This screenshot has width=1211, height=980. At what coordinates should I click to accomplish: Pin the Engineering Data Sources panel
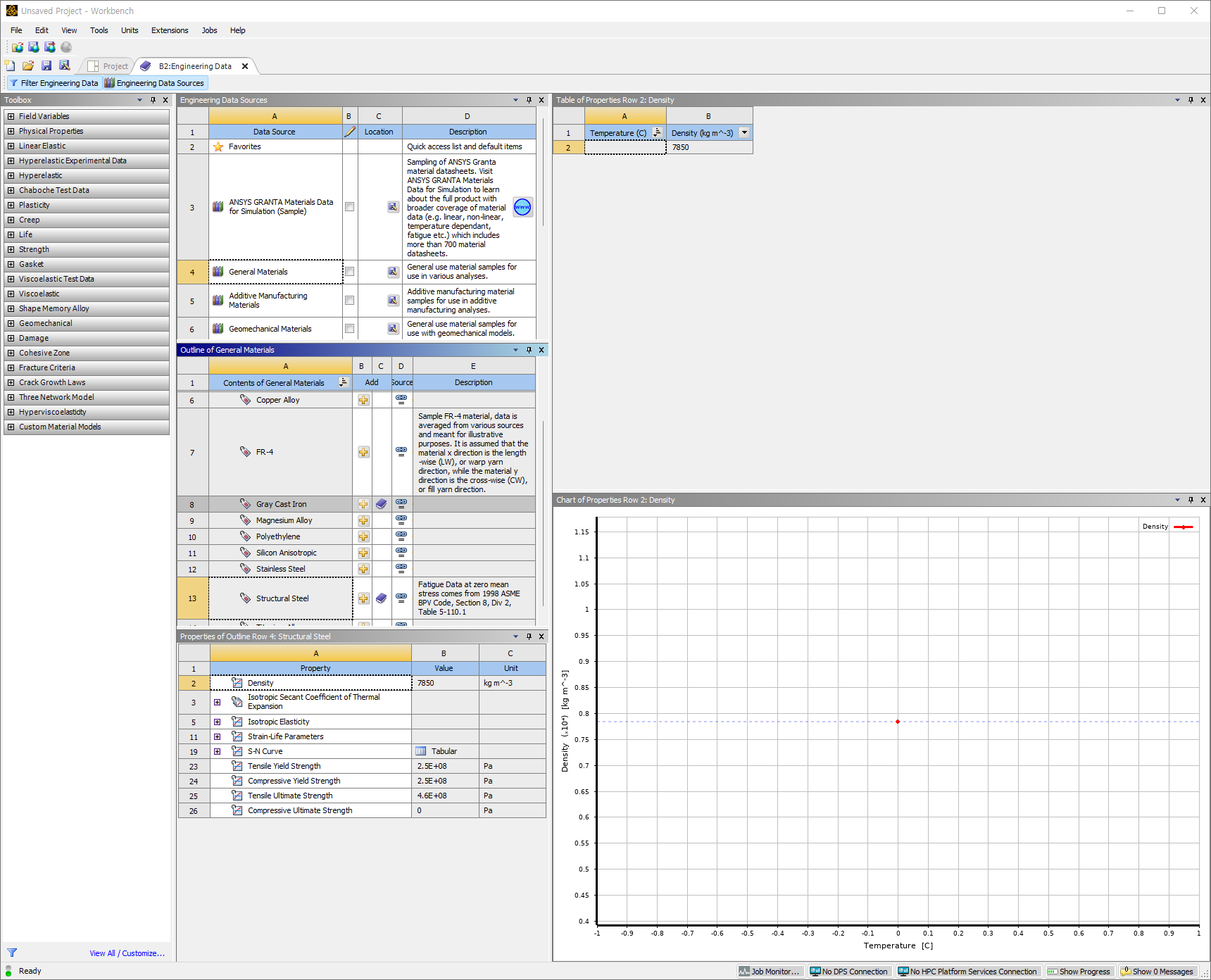pyautogui.click(x=529, y=100)
